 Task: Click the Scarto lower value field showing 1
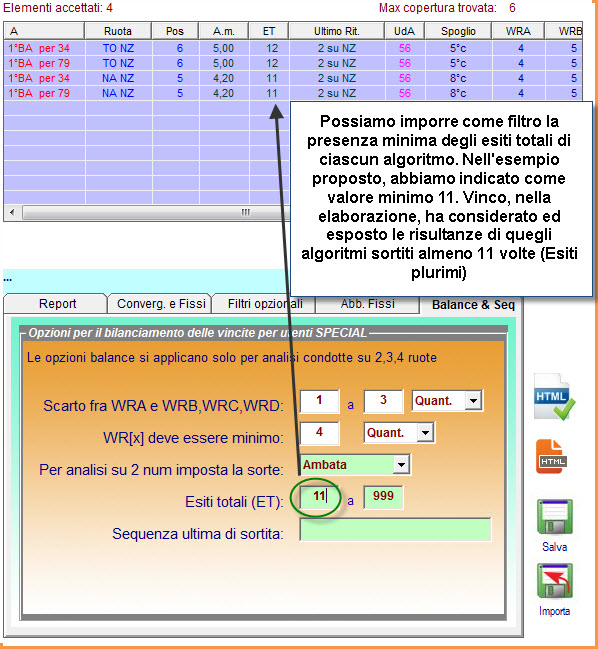point(319,401)
